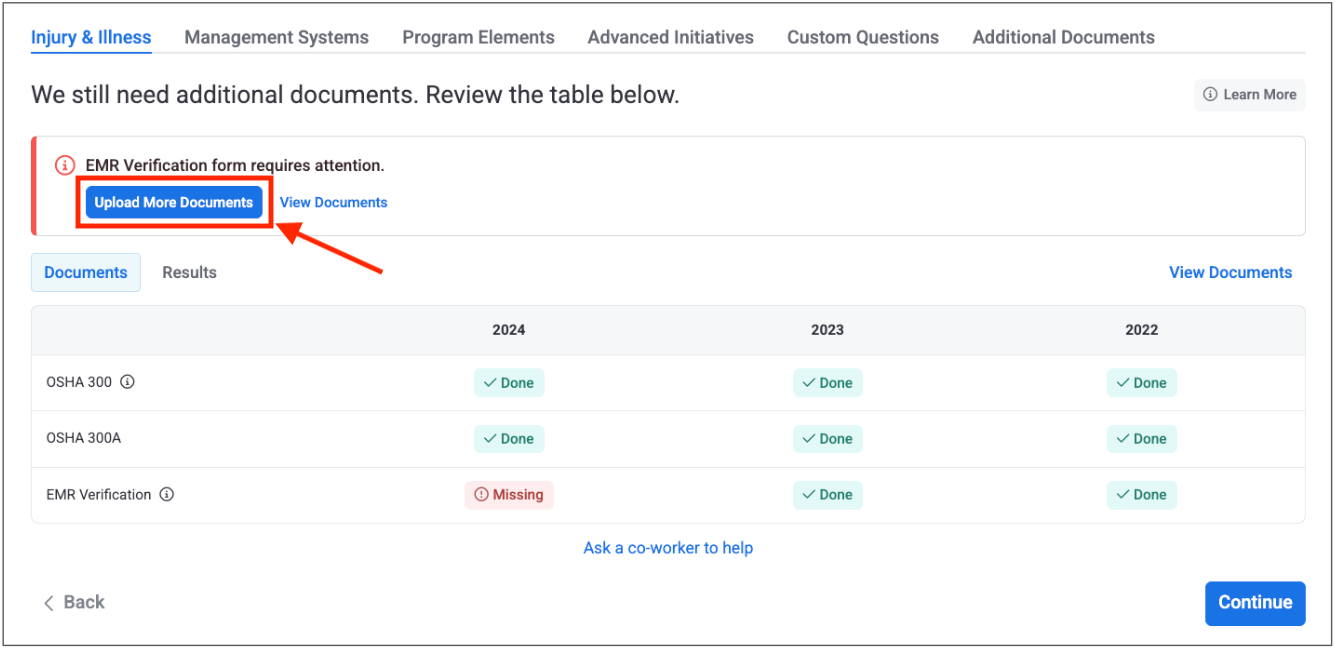Viewport: 1335px width, 648px height.
Task: Click the OSHA 300 Done badge for 2024
Action: tap(509, 383)
